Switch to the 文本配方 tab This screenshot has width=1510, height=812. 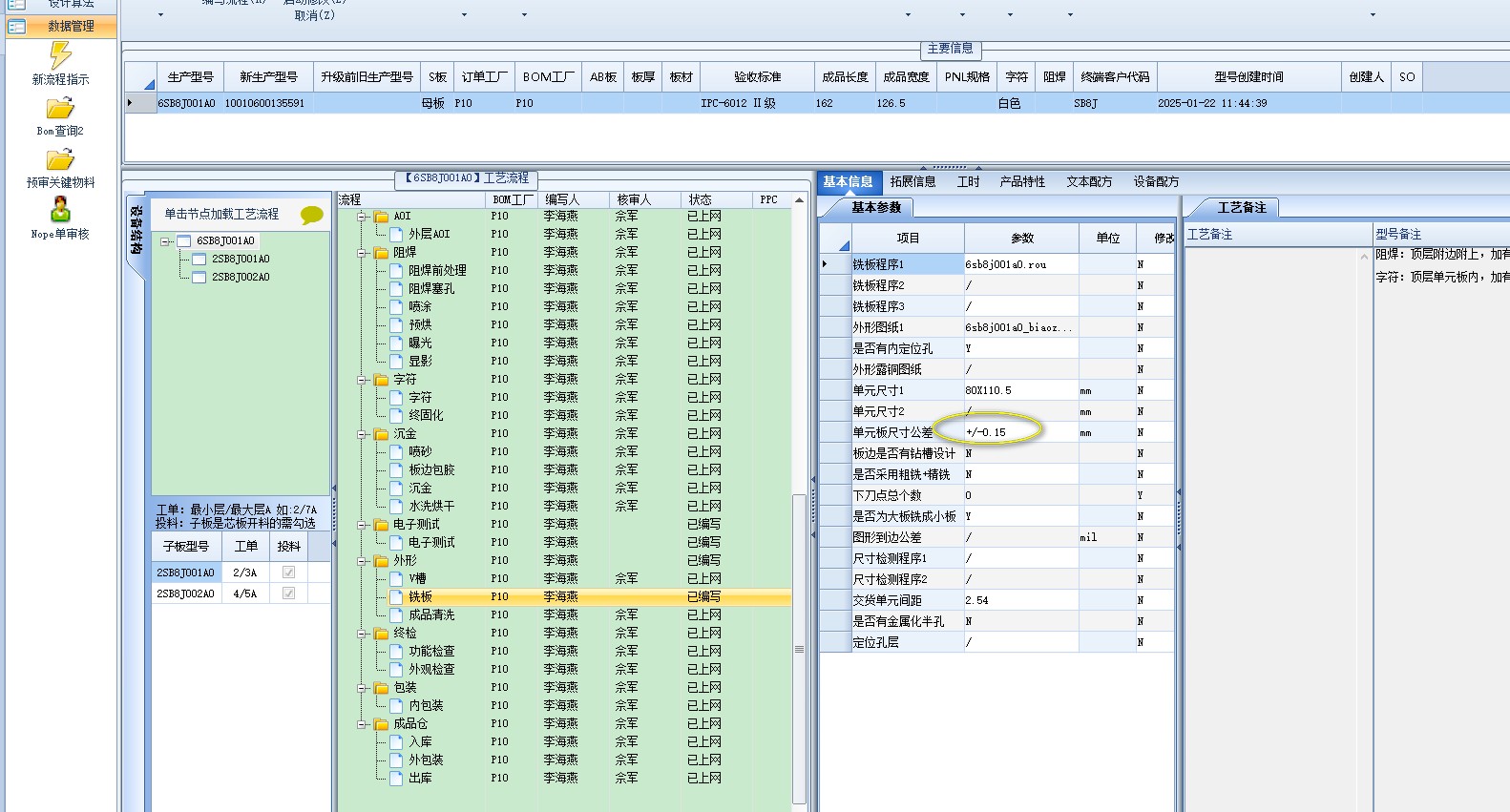pyautogui.click(x=1089, y=181)
